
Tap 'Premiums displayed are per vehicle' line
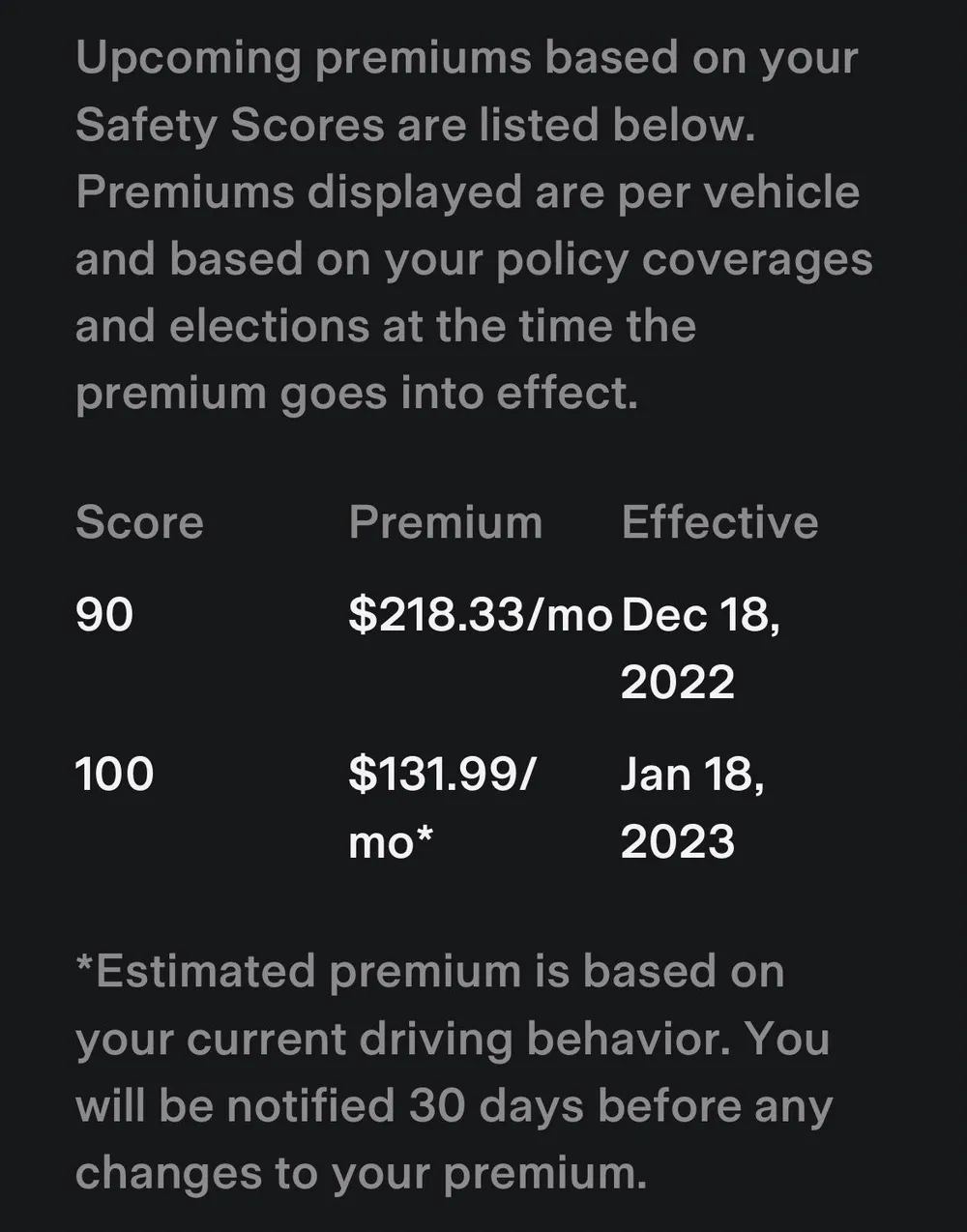tap(468, 191)
